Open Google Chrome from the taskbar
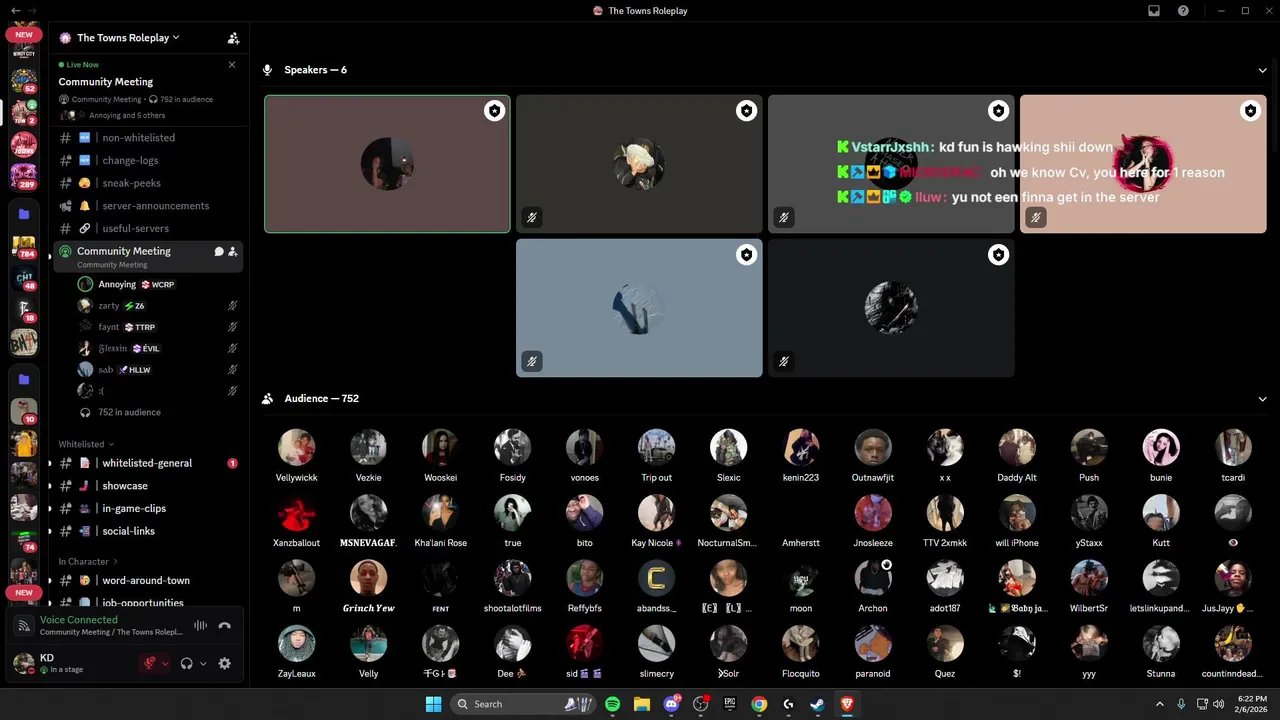This screenshot has height=720, width=1280. click(759, 704)
